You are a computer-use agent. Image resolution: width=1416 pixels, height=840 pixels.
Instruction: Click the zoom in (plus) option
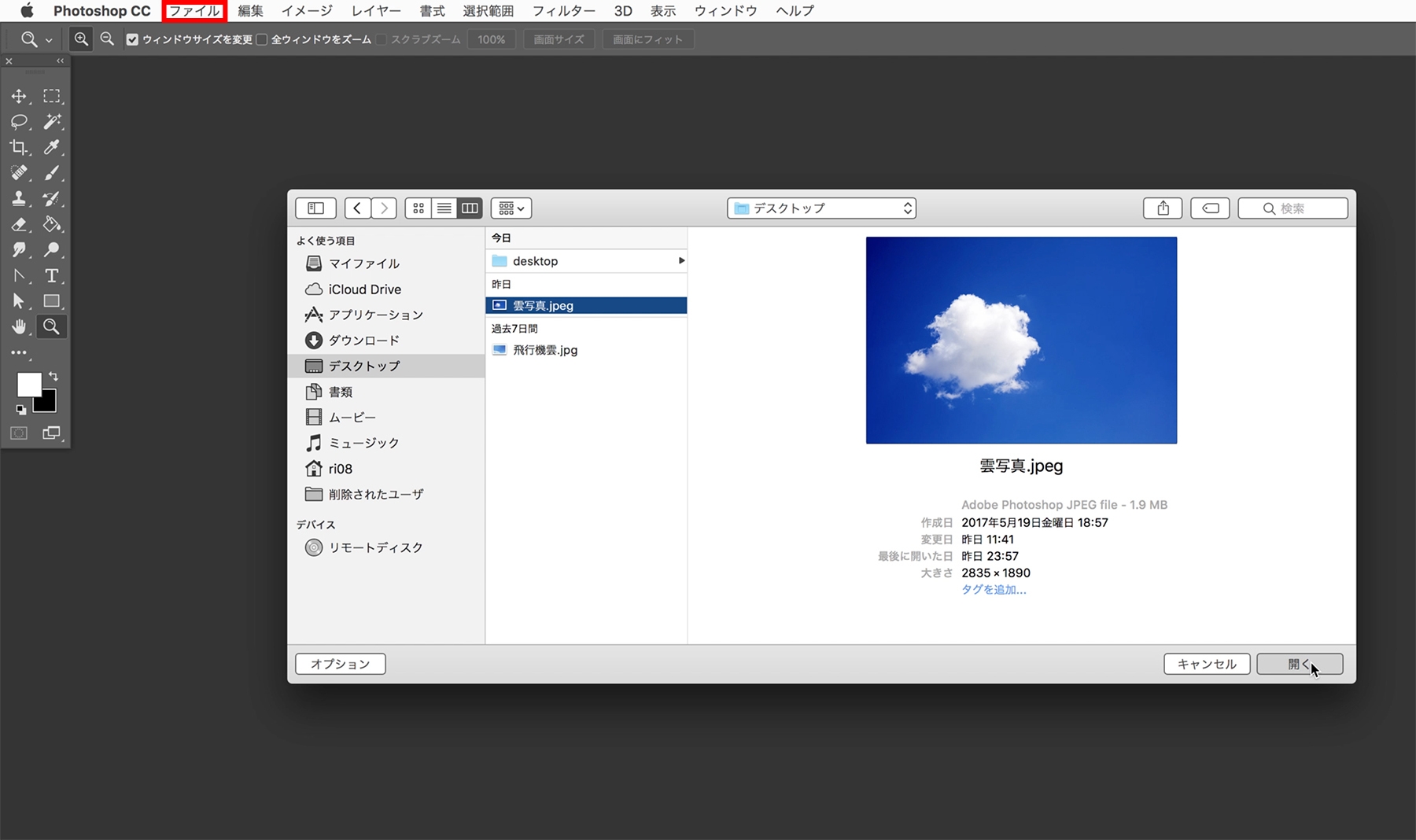click(81, 39)
